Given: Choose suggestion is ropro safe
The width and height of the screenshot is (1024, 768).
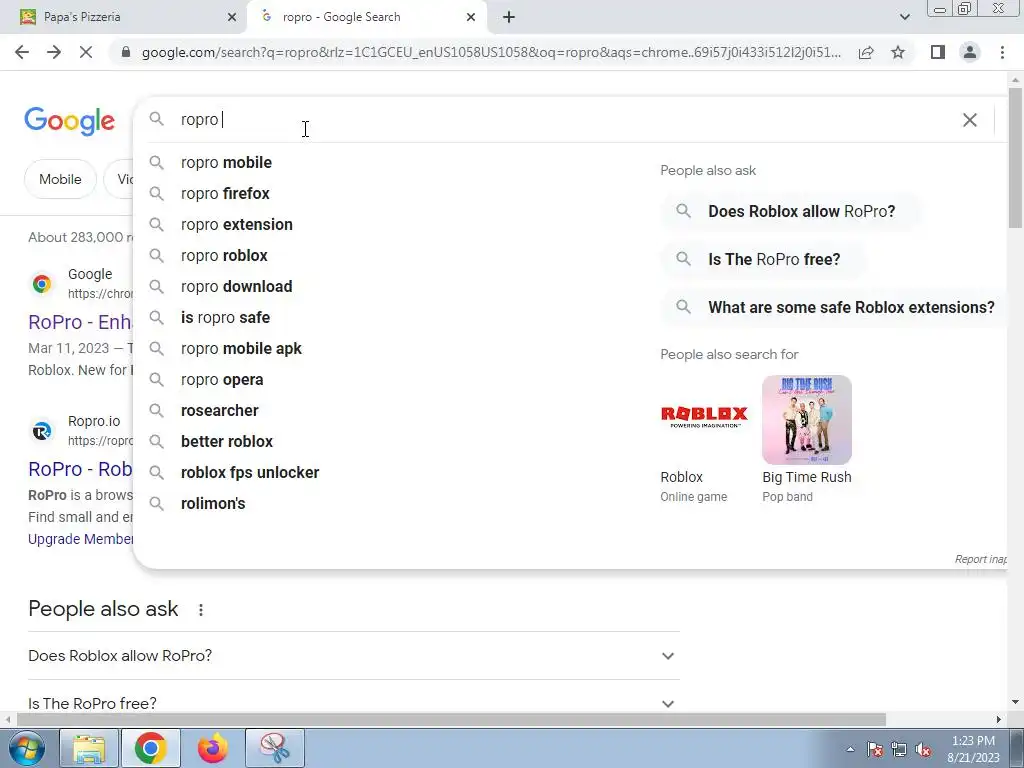Looking at the screenshot, I should click(225, 317).
